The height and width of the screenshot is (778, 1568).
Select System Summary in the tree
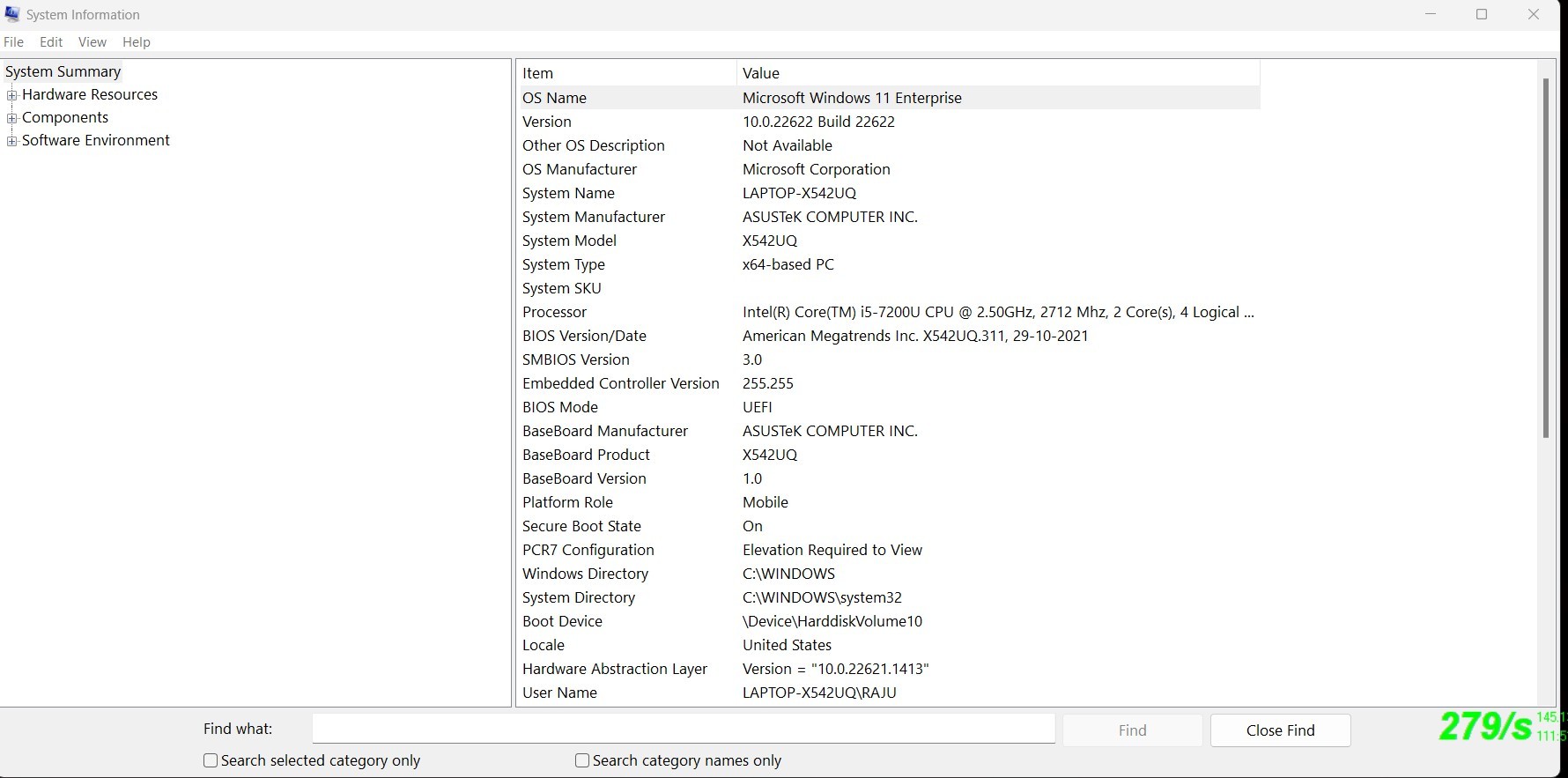[x=63, y=71]
